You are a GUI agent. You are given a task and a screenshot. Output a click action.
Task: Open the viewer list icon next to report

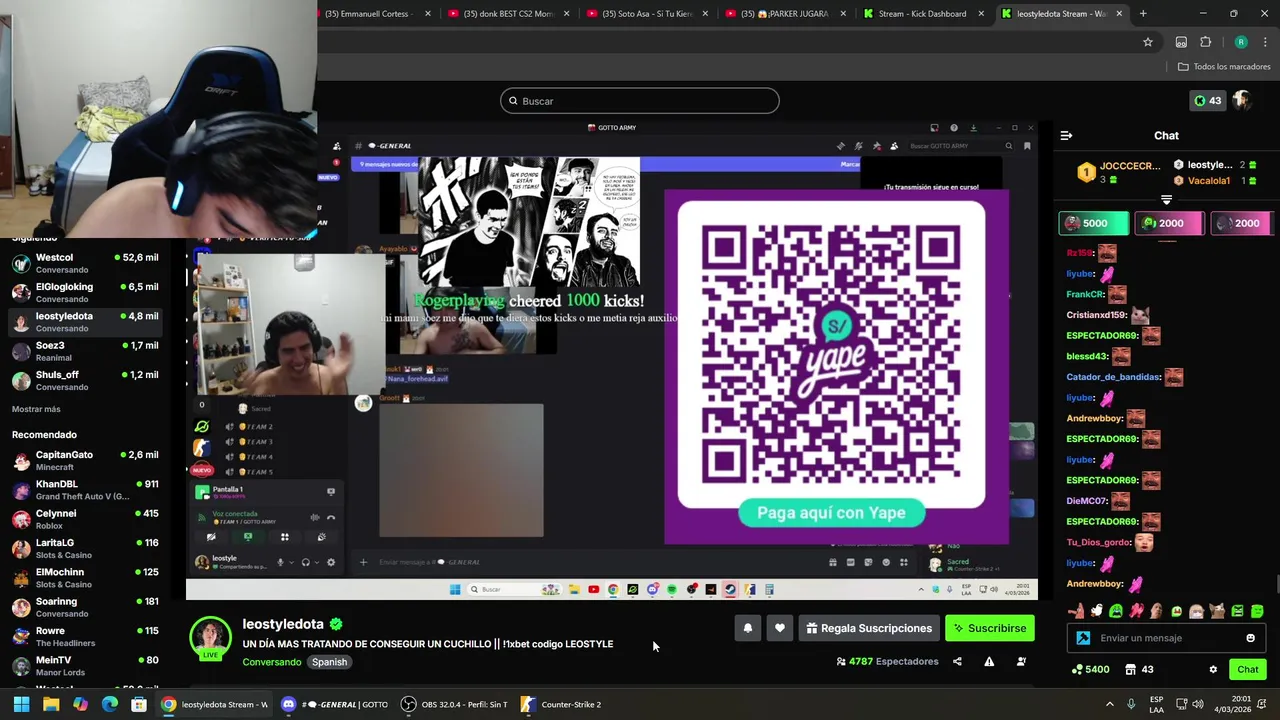click(x=1021, y=661)
